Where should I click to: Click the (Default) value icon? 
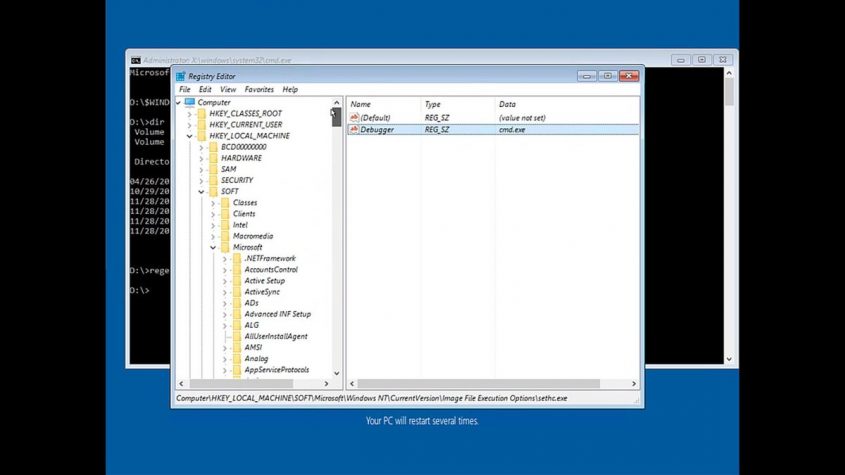click(354, 118)
